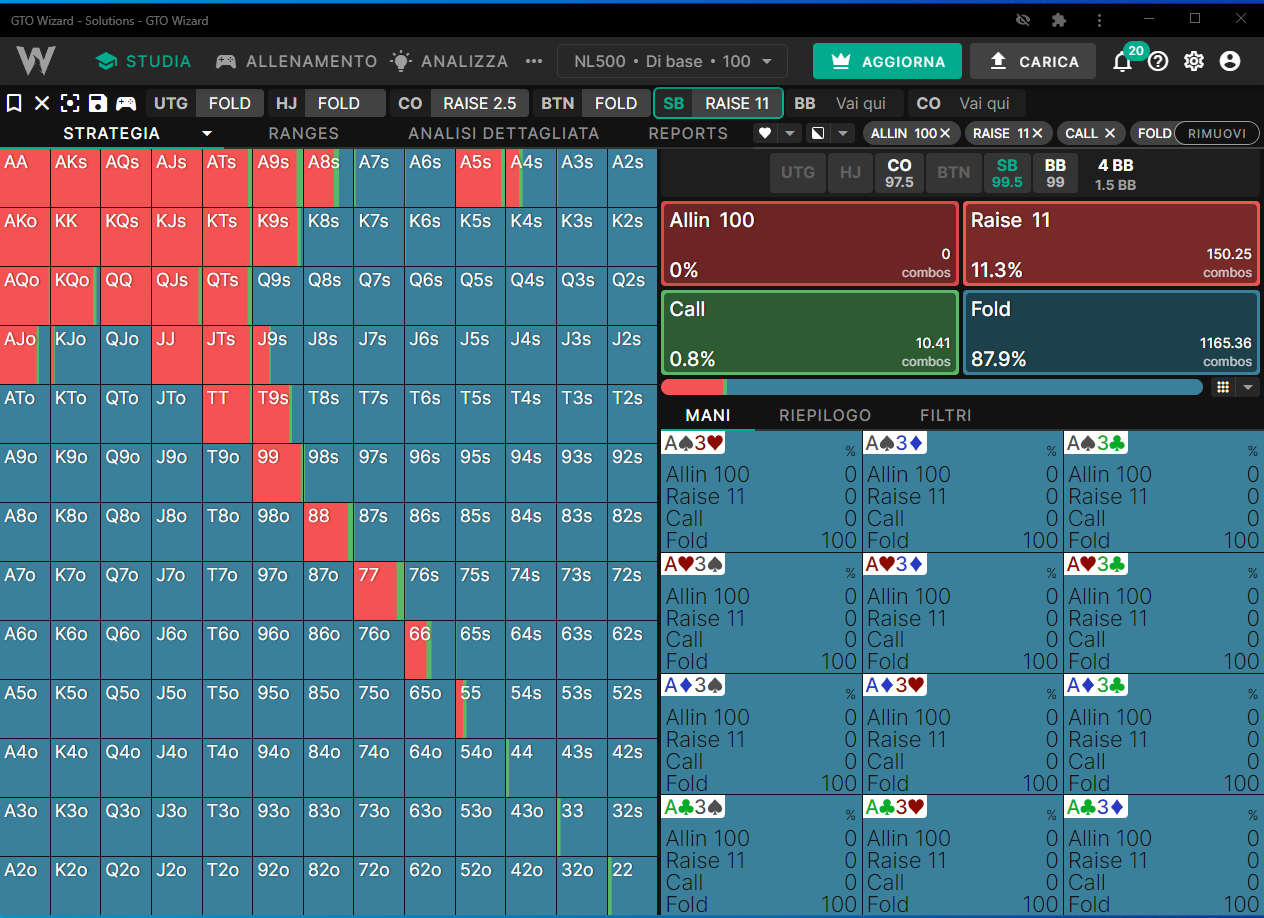Open the three-dots more menu in header
The width and height of the screenshot is (1264, 918).
click(534, 62)
